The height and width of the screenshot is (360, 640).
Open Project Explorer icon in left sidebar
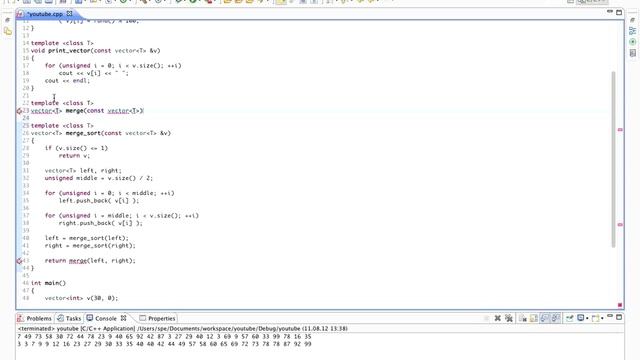point(7,31)
